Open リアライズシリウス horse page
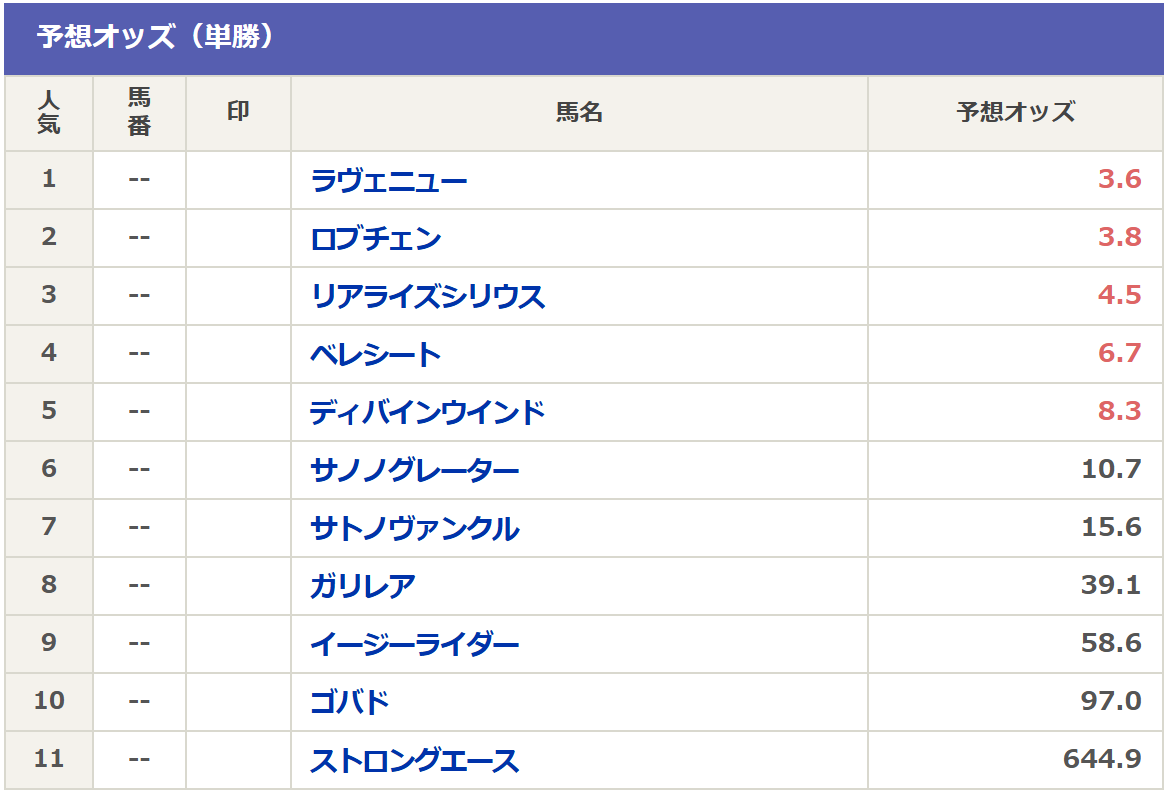Image resolution: width=1170 pixels, height=796 pixels. [428, 297]
